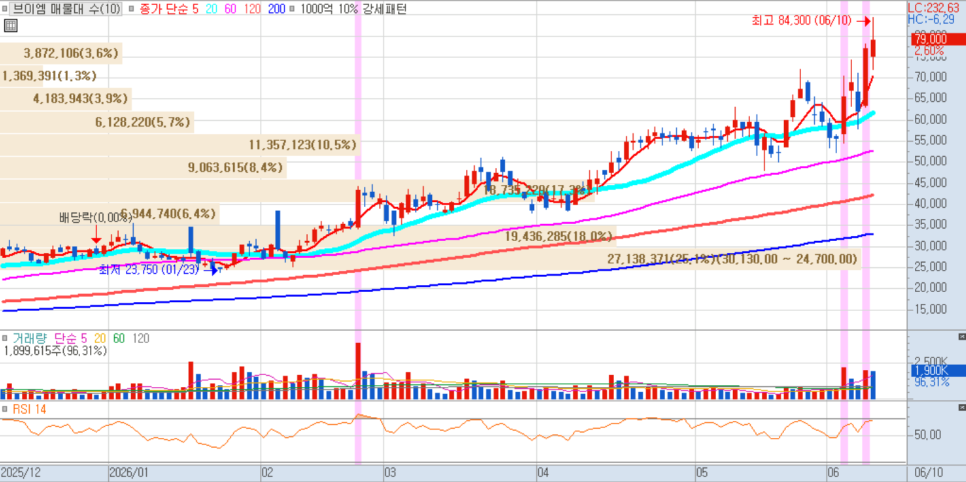
Task: Click the 최저 23,750 (01/23) low annotation
Action: click(150, 269)
